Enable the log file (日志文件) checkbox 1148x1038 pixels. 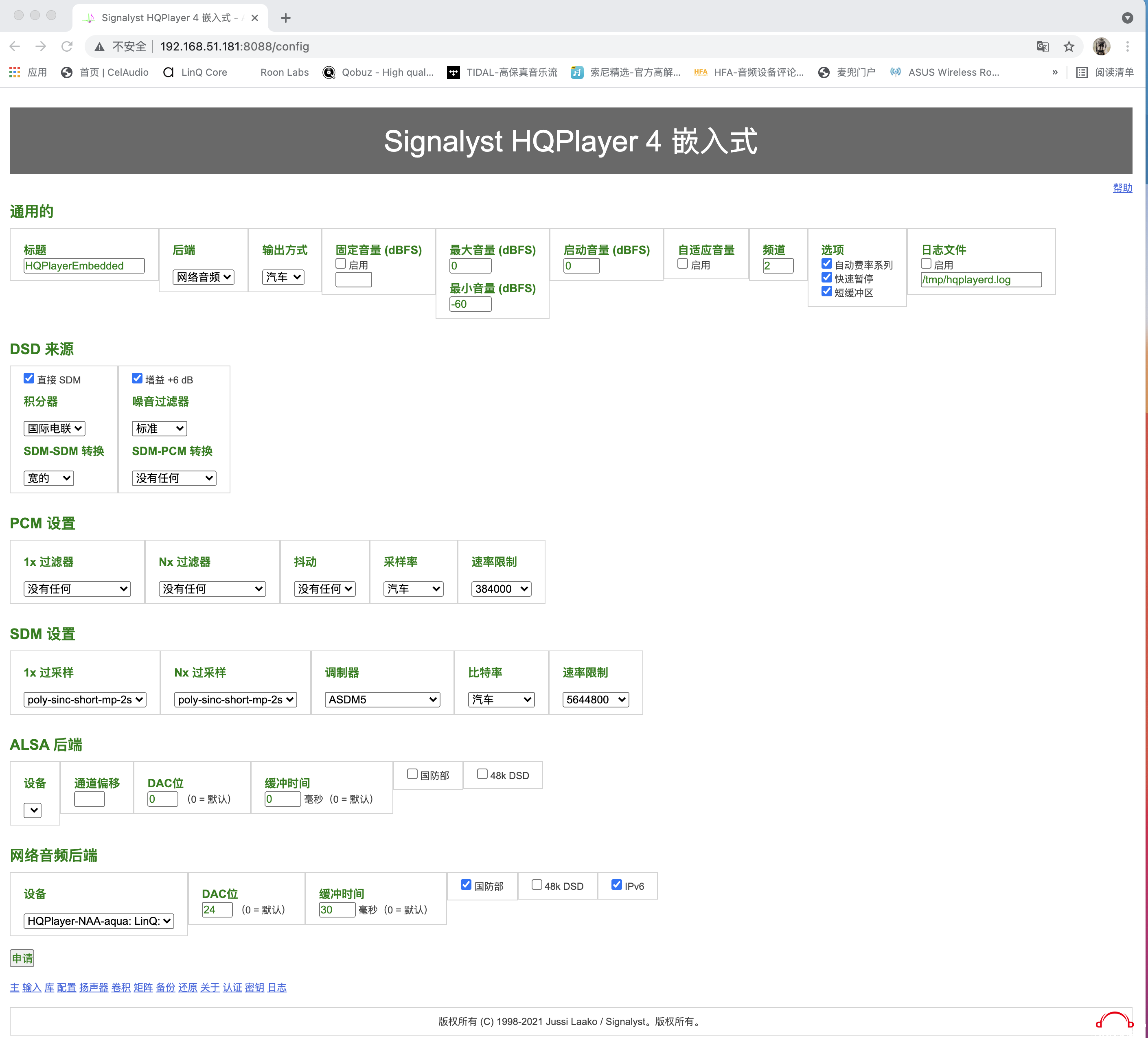pos(927,264)
